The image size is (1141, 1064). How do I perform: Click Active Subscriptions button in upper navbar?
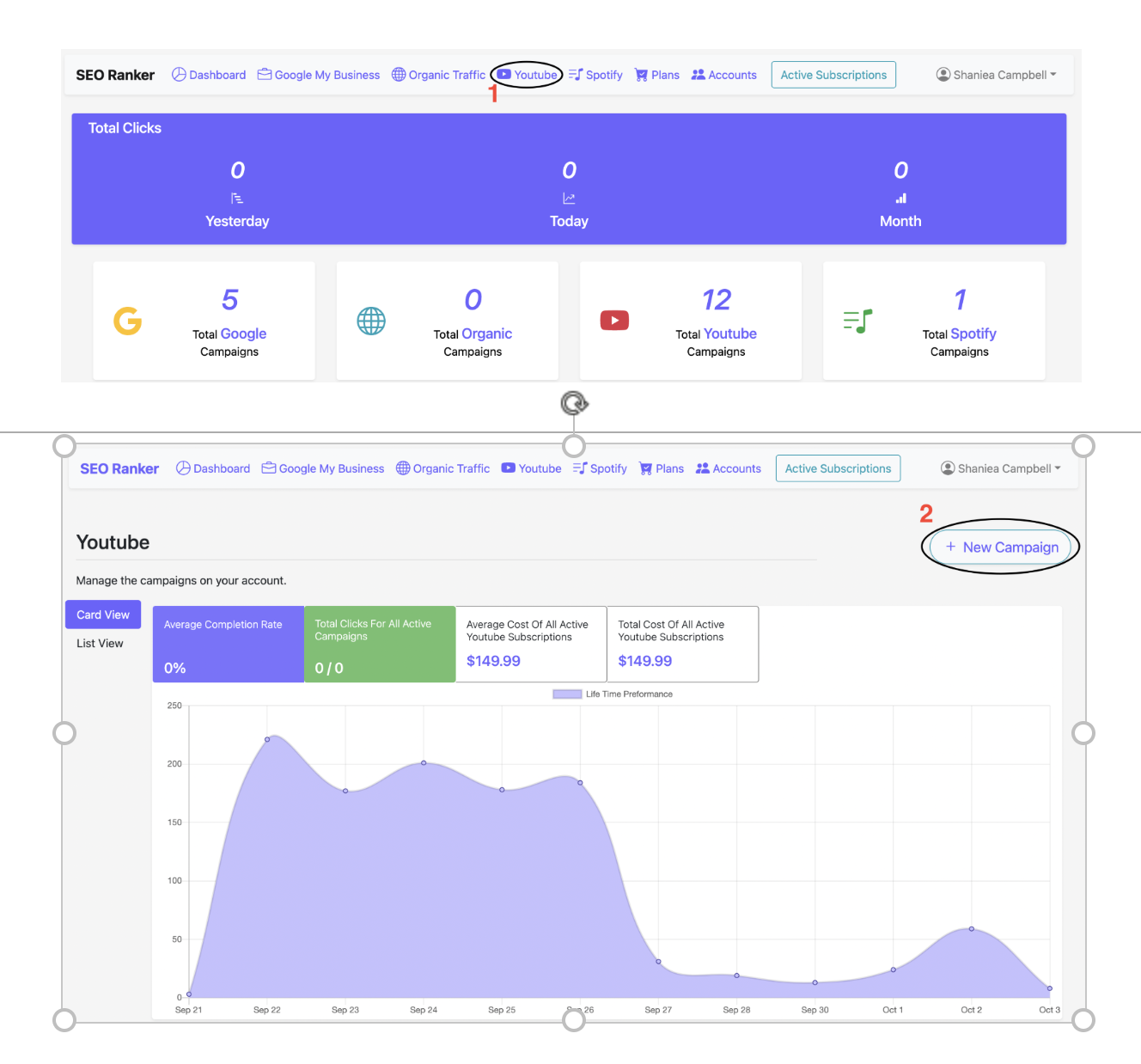(x=833, y=75)
